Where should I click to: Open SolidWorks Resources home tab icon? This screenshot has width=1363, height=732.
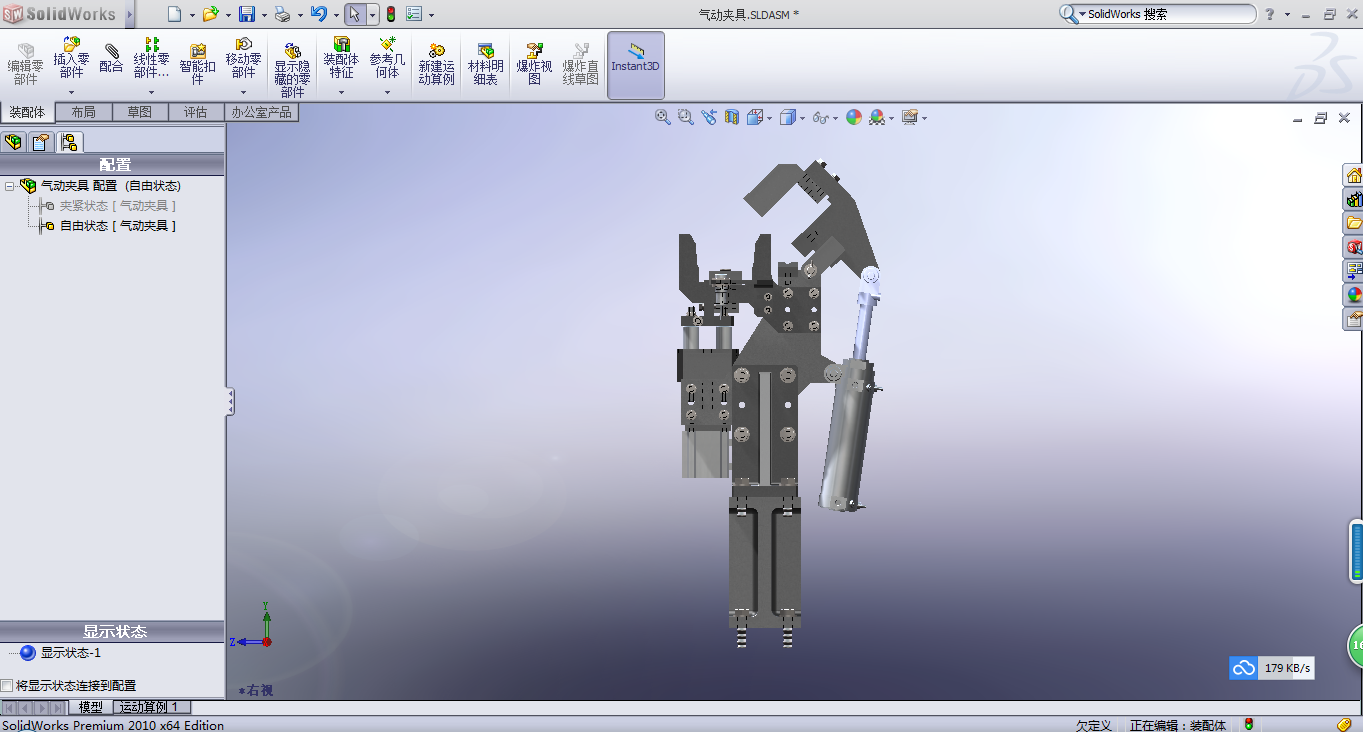(x=1354, y=176)
